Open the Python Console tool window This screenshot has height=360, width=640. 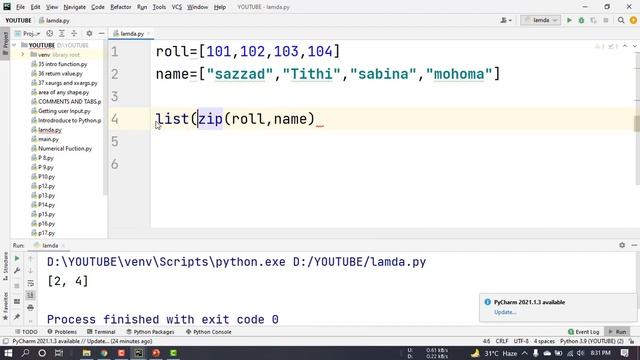point(209,332)
